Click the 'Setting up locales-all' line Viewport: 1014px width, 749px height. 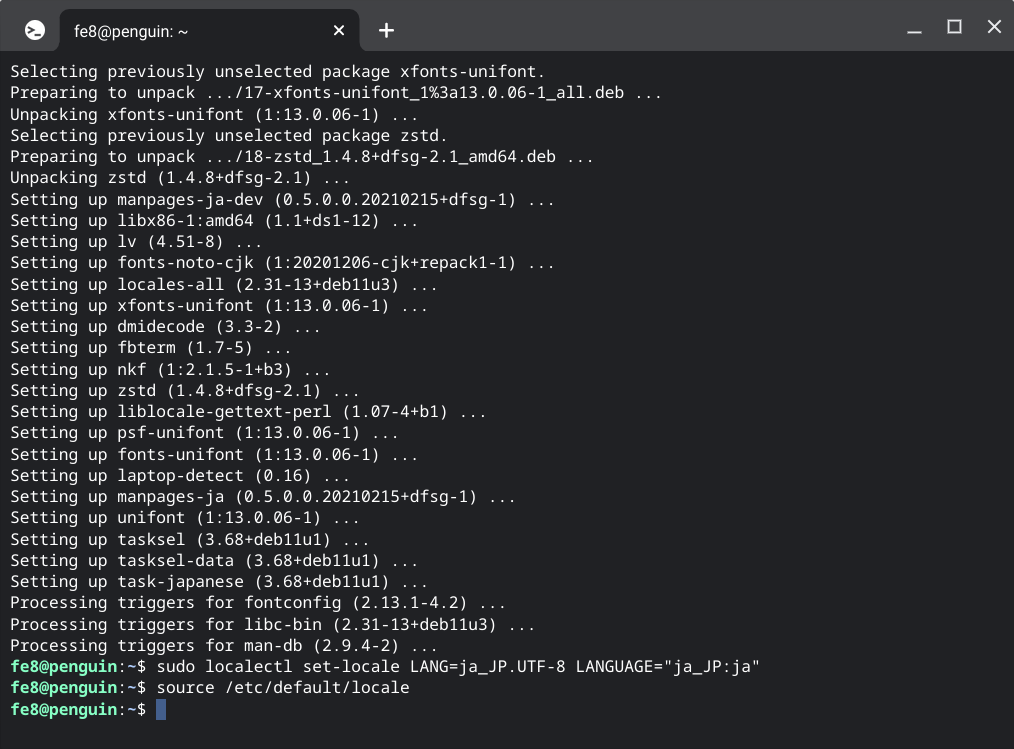(224, 284)
